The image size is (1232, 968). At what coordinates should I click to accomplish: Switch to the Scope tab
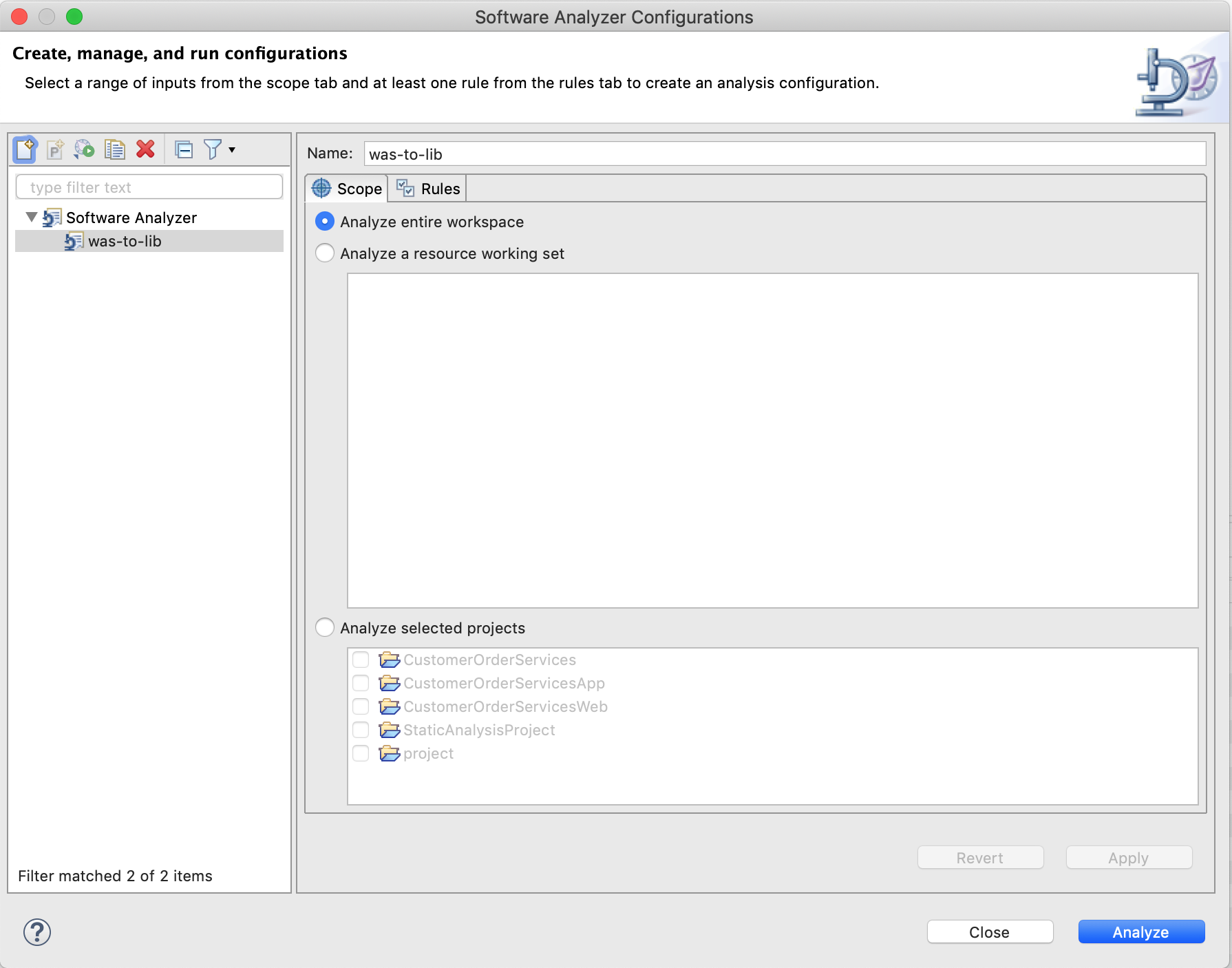pos(348,189)
